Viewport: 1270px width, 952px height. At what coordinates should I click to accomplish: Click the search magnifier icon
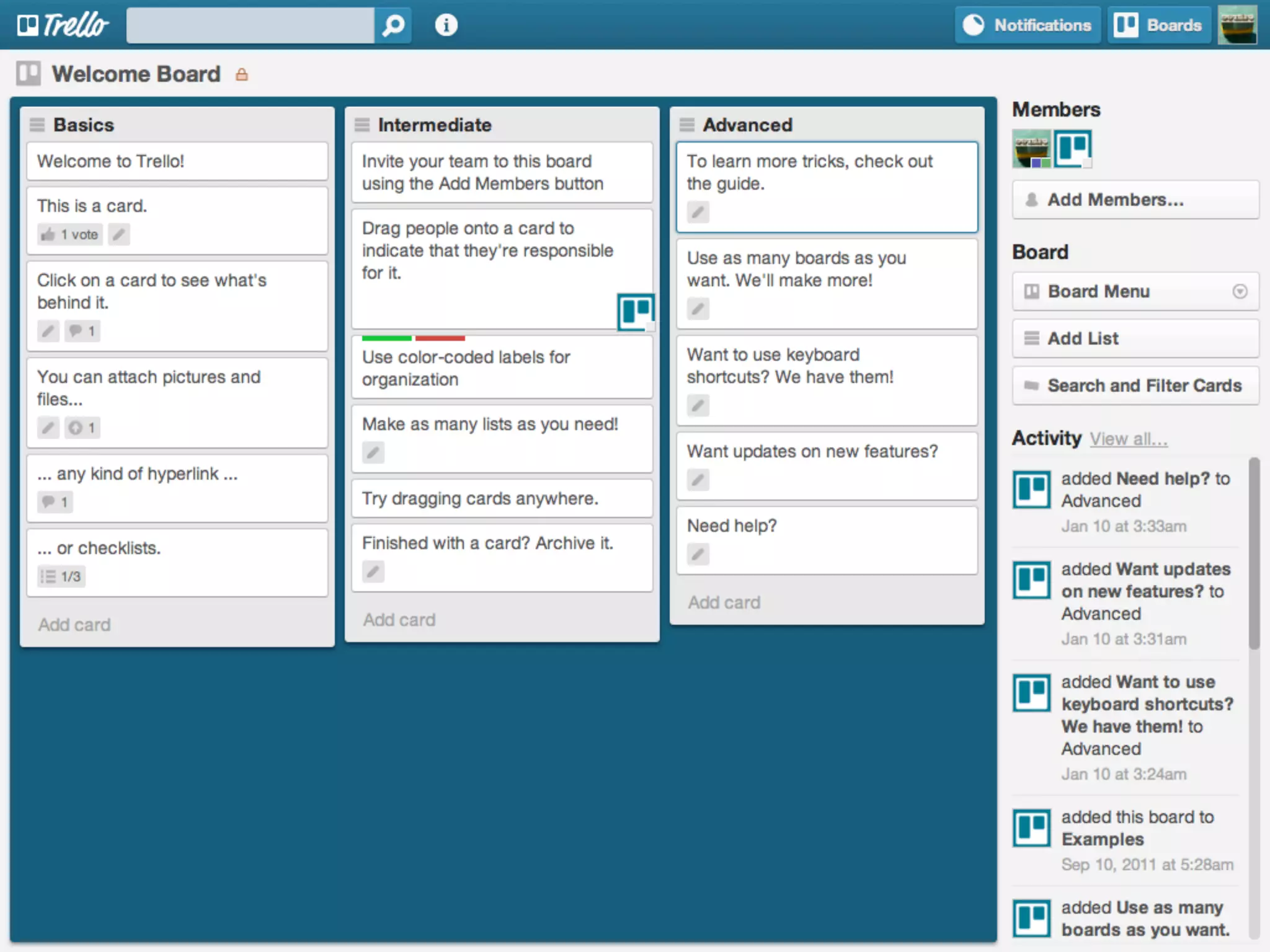393,25
